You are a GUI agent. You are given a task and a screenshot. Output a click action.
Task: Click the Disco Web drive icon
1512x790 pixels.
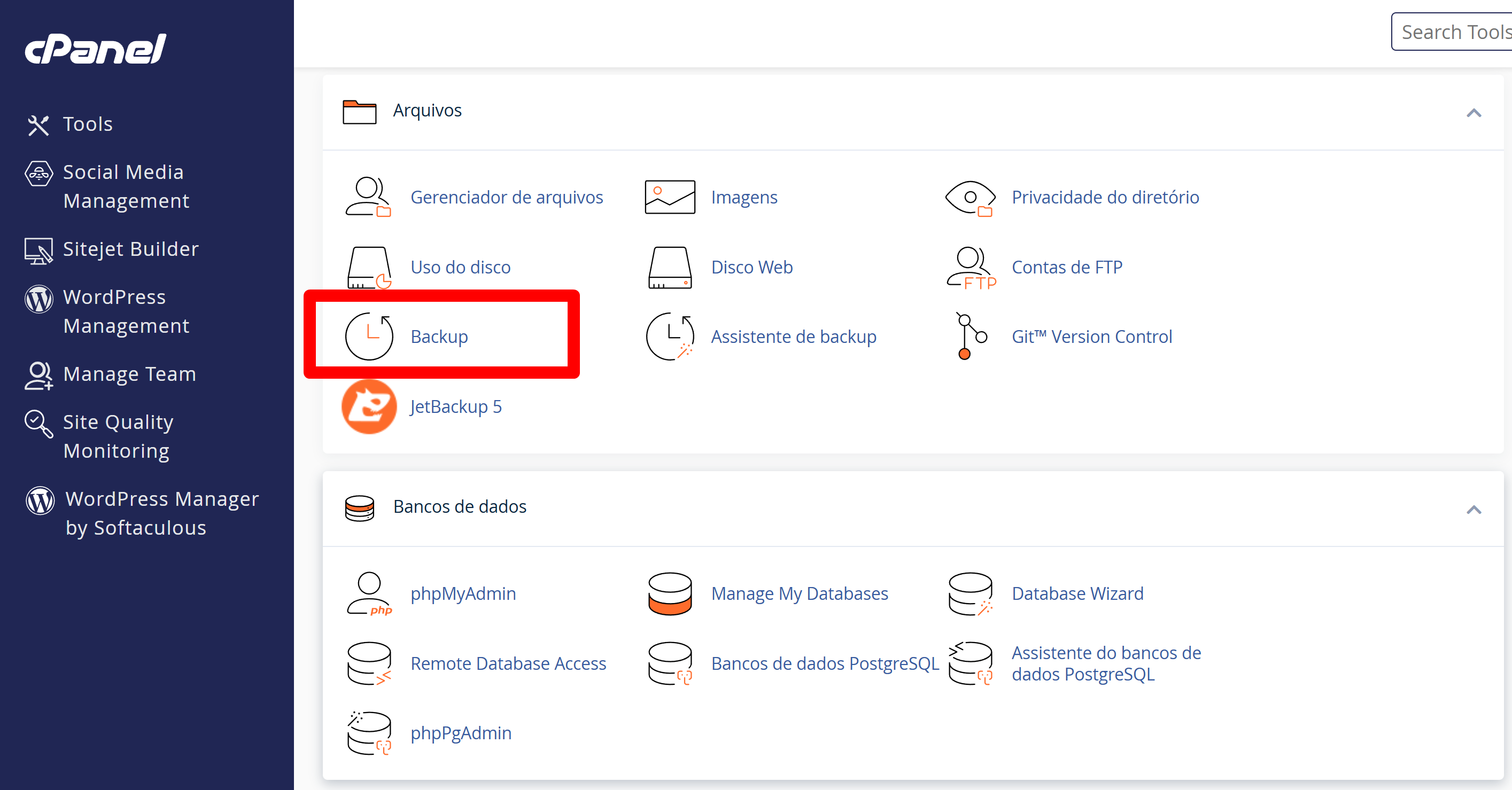[670, 268]
